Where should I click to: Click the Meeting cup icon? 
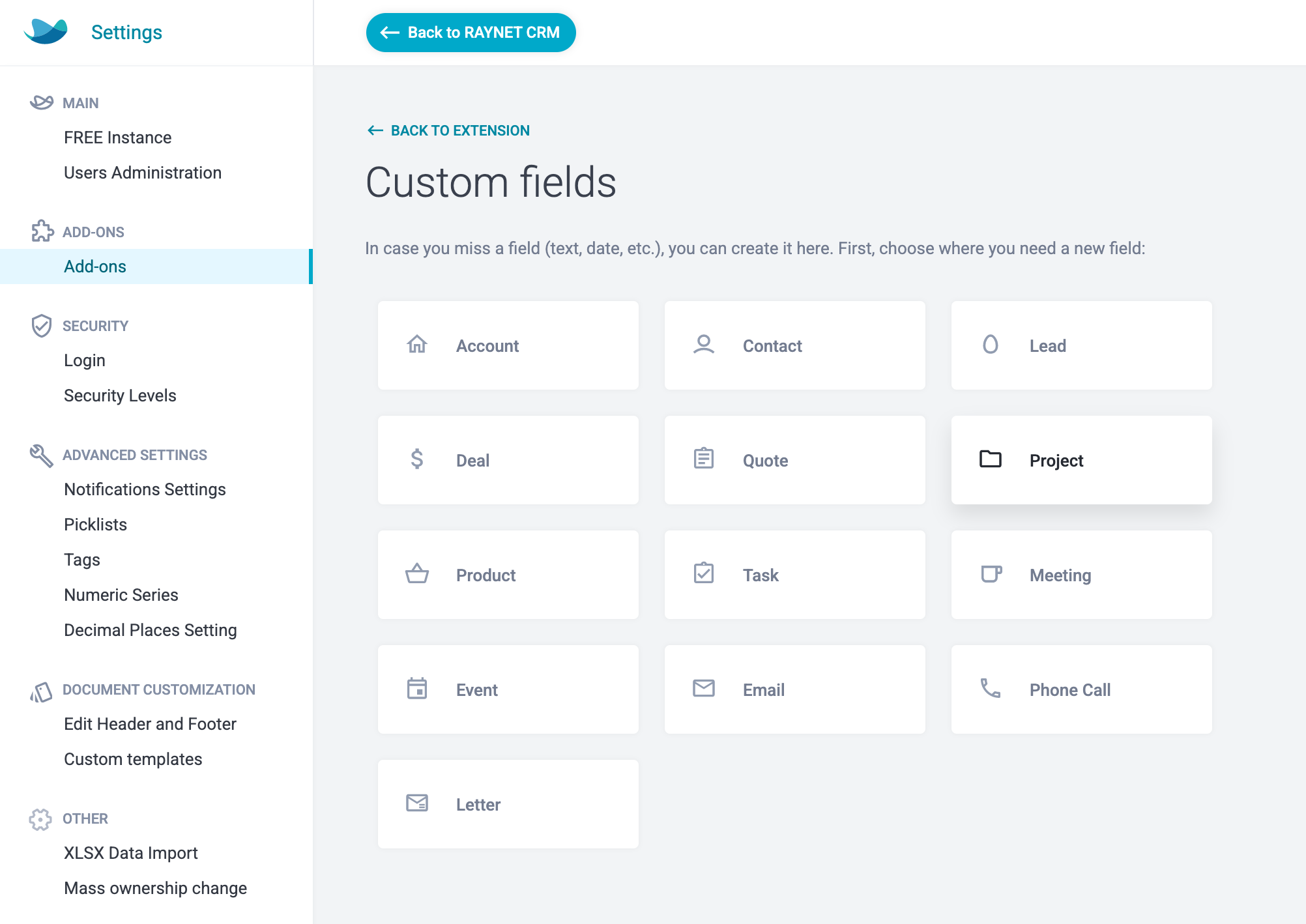991,573
